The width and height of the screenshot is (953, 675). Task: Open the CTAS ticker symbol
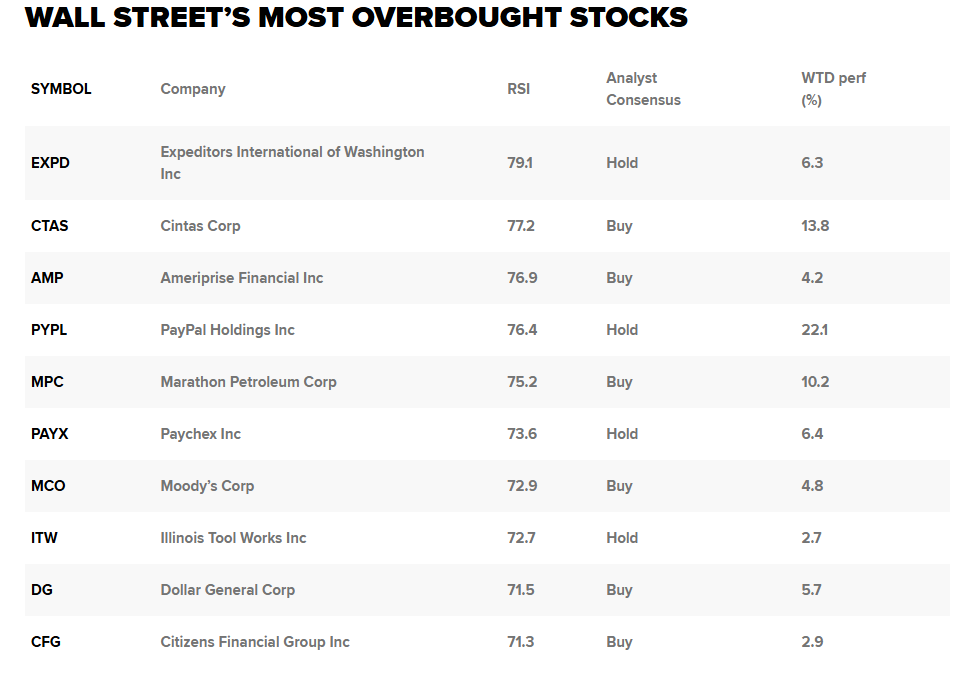tap(49, 226)
